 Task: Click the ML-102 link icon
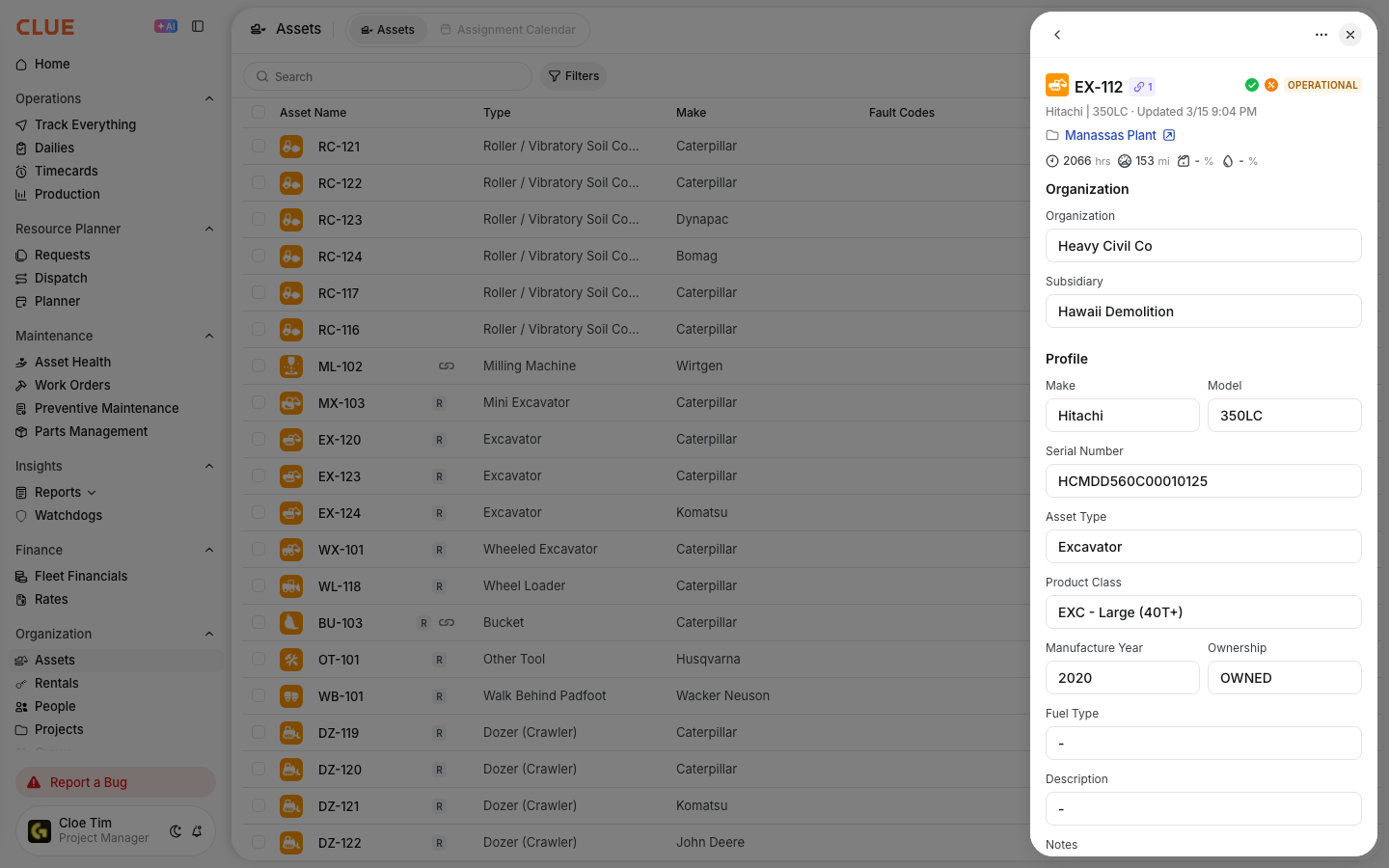point(447,366)
